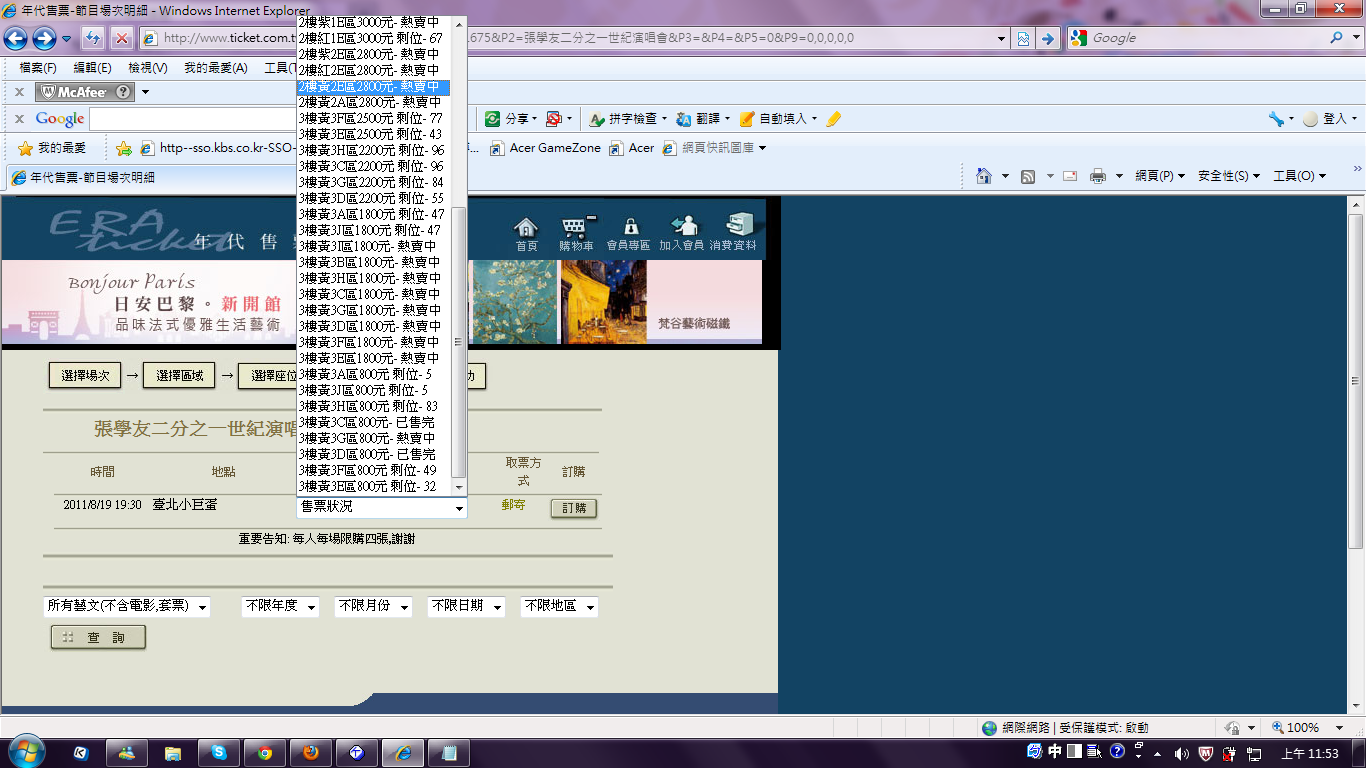Screen dimensions: 1366x768
Task: Open 購物車 shopping cart icon
Action: point(576,233)
